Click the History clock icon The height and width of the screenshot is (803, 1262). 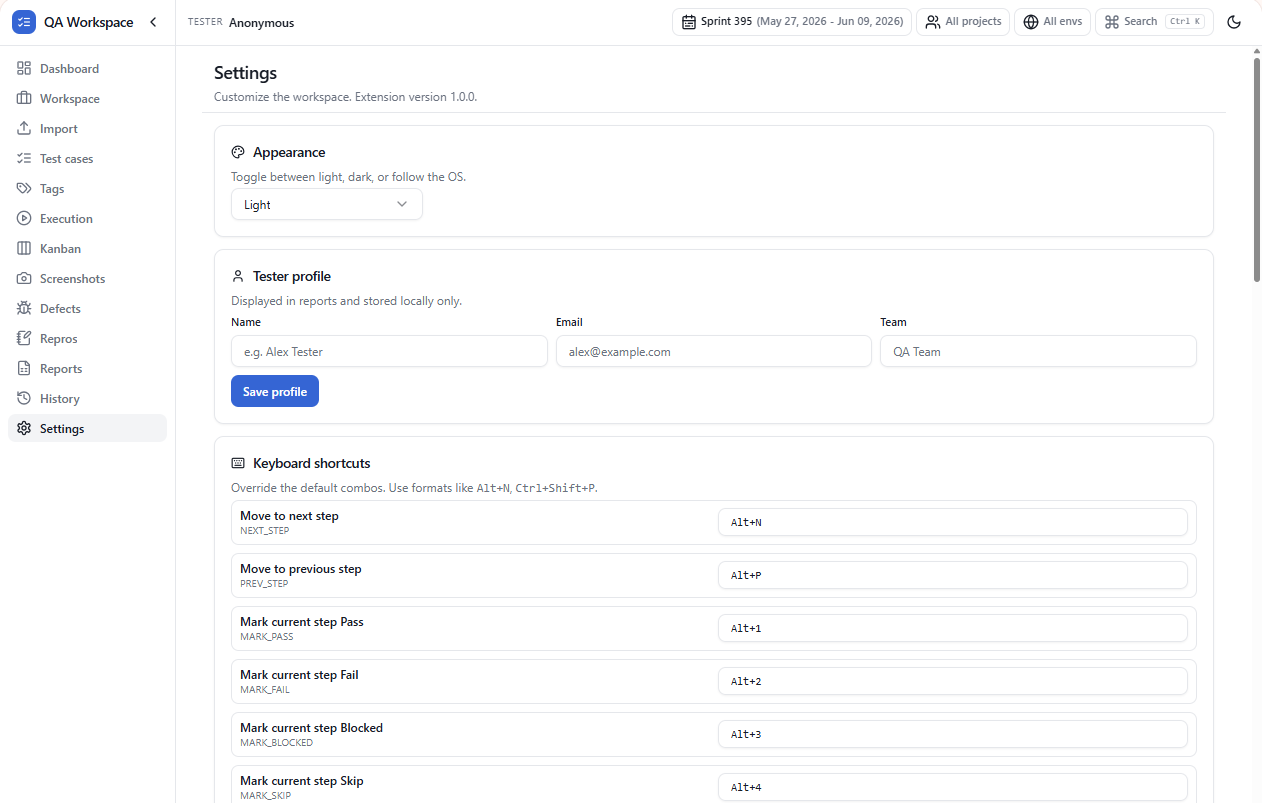point(24,399)
